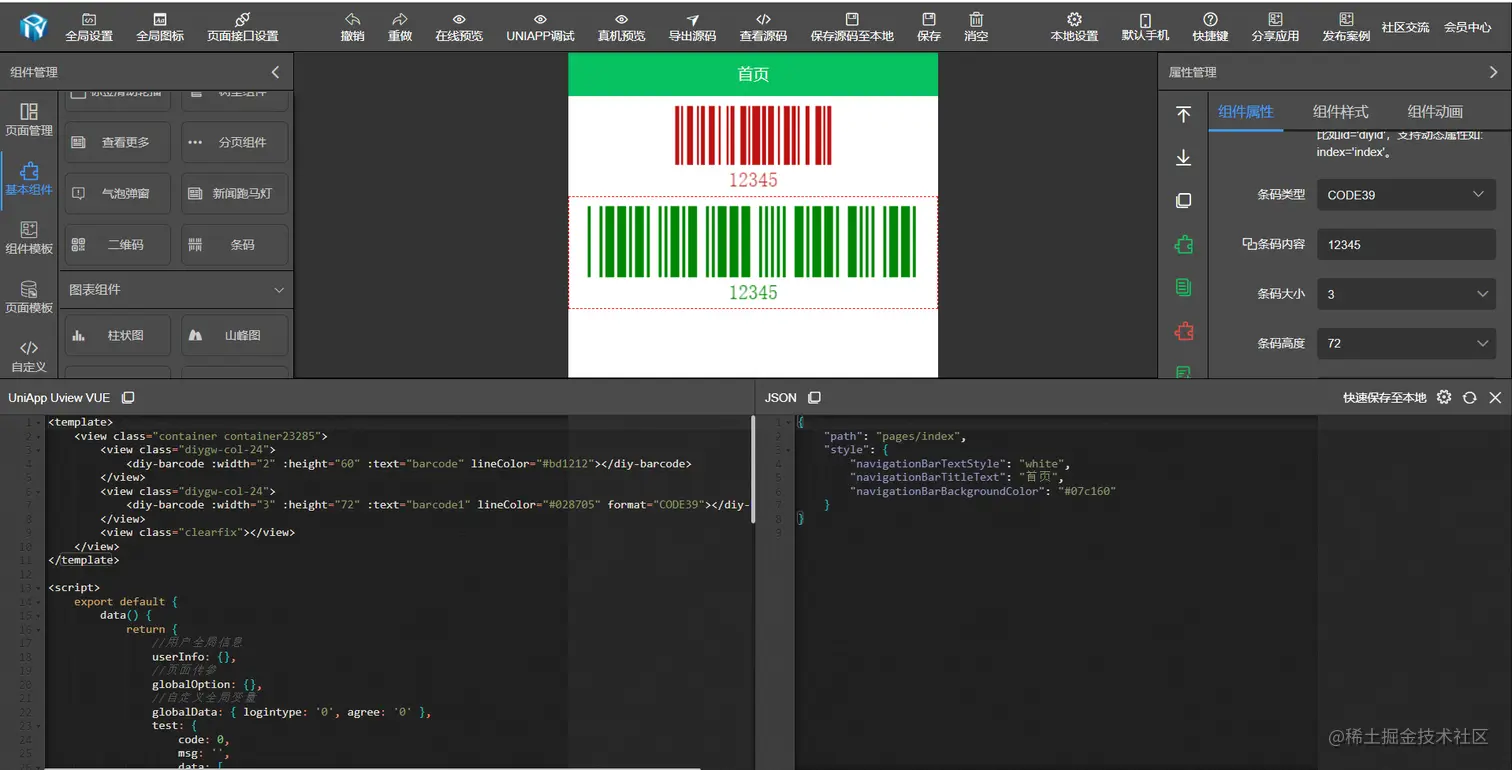This screenshot has width=1512, height=770.
Task: Copy UniApp Uview VUE code
Action: pyautogui.click(x=128, y=398)
